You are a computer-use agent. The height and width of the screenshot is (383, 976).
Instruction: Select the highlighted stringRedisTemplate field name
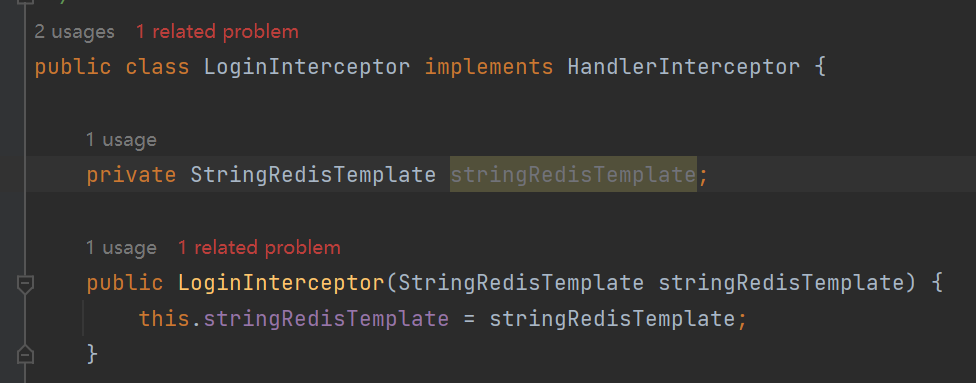(573, 175)
